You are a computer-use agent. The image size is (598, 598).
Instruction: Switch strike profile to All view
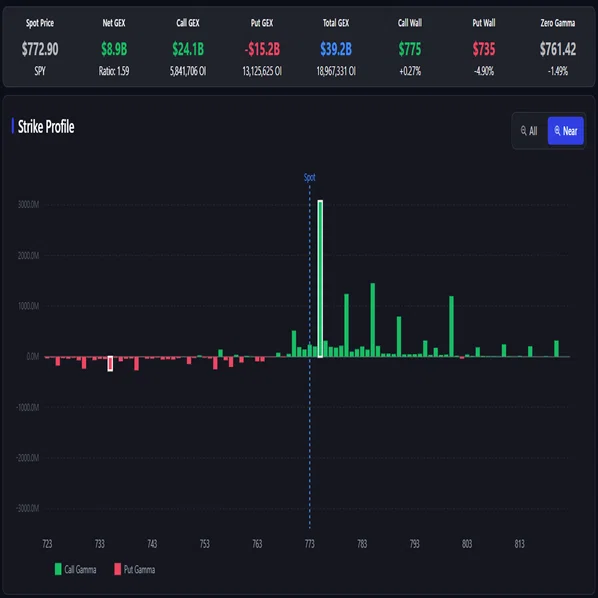coord(529,131)
